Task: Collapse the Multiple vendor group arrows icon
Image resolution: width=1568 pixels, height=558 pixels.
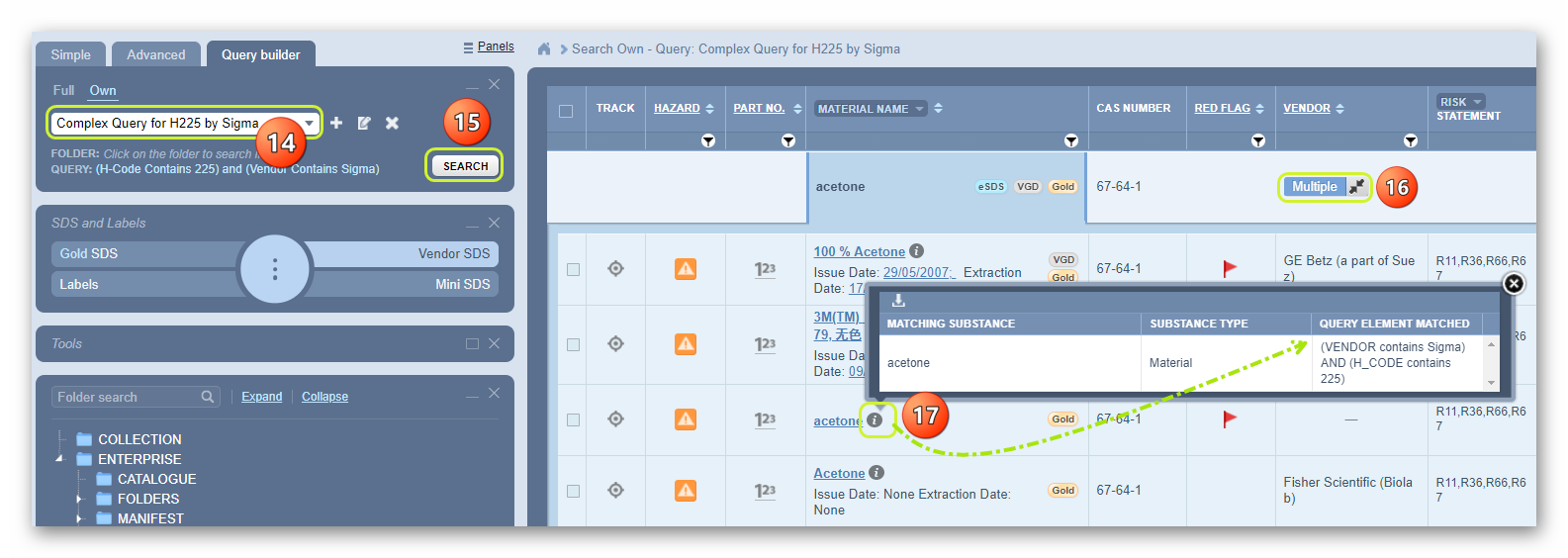Action: 1356,186
